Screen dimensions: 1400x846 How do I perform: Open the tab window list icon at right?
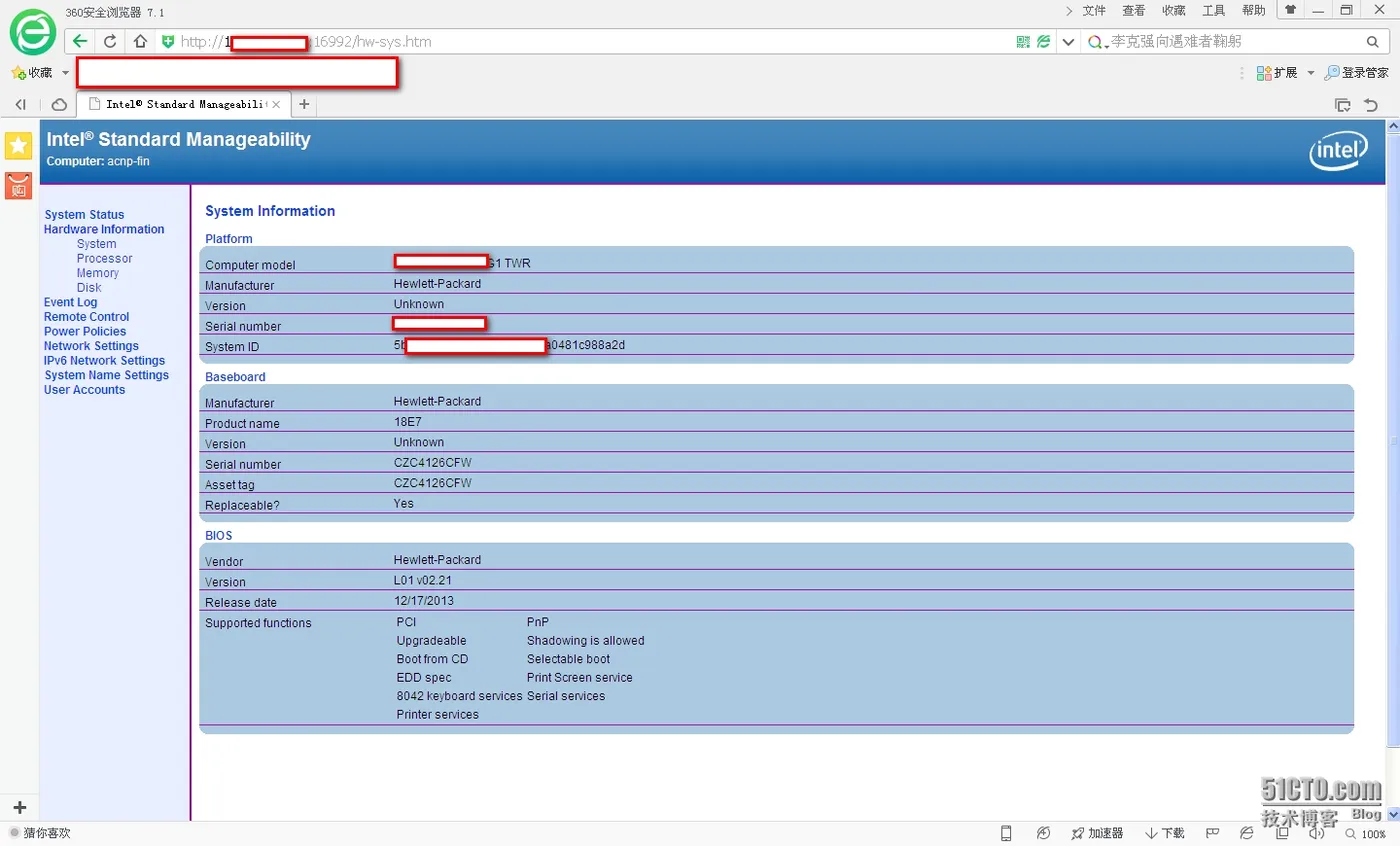[1343, 104]
